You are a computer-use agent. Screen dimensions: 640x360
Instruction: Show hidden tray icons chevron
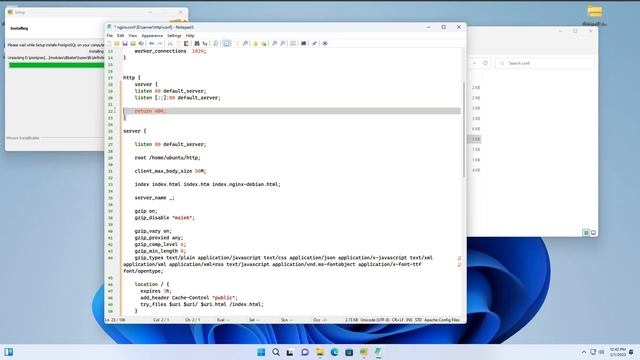(584, 352)
